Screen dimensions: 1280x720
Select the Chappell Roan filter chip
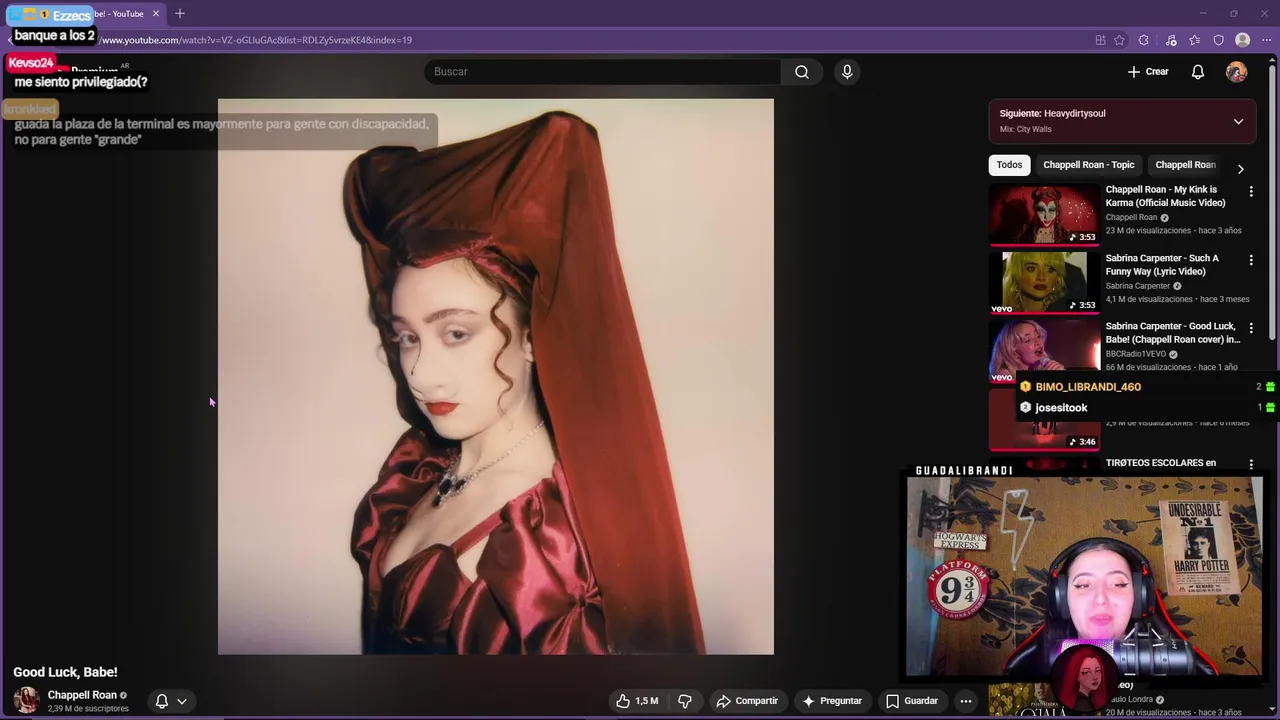point(1185,165)
